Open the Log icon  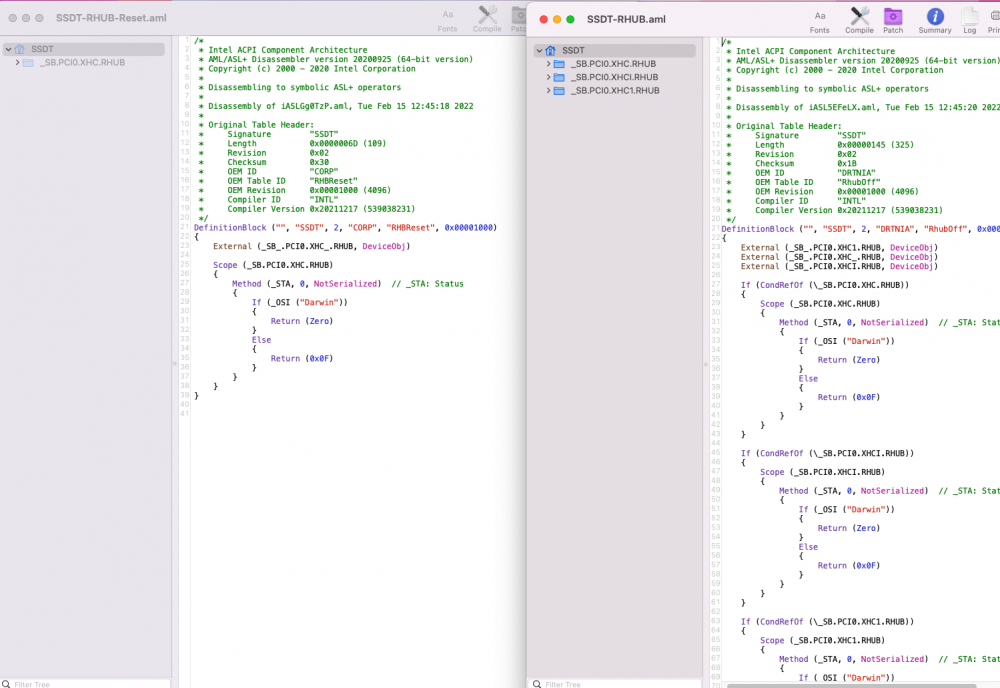(969, 21)
